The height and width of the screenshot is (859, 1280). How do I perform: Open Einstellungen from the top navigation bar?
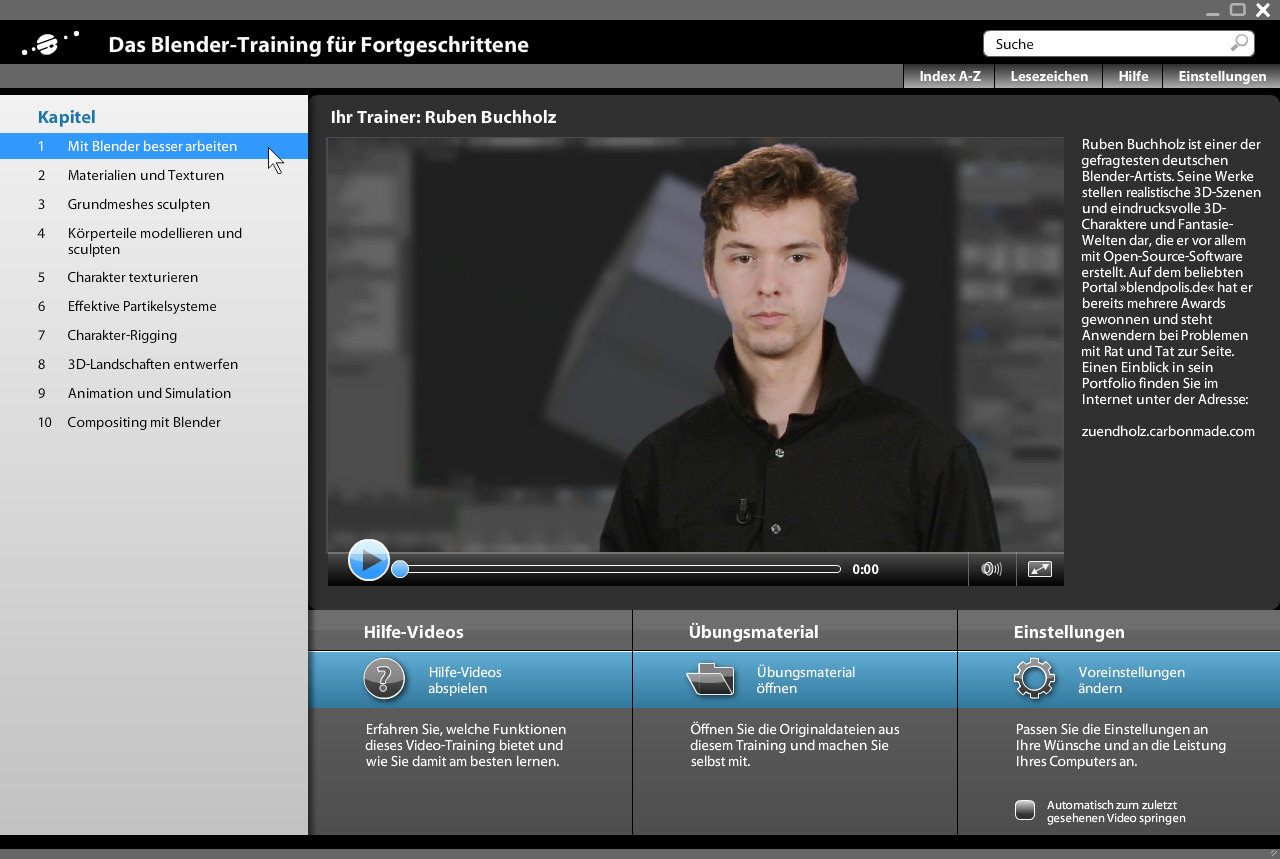(1221, 76)
